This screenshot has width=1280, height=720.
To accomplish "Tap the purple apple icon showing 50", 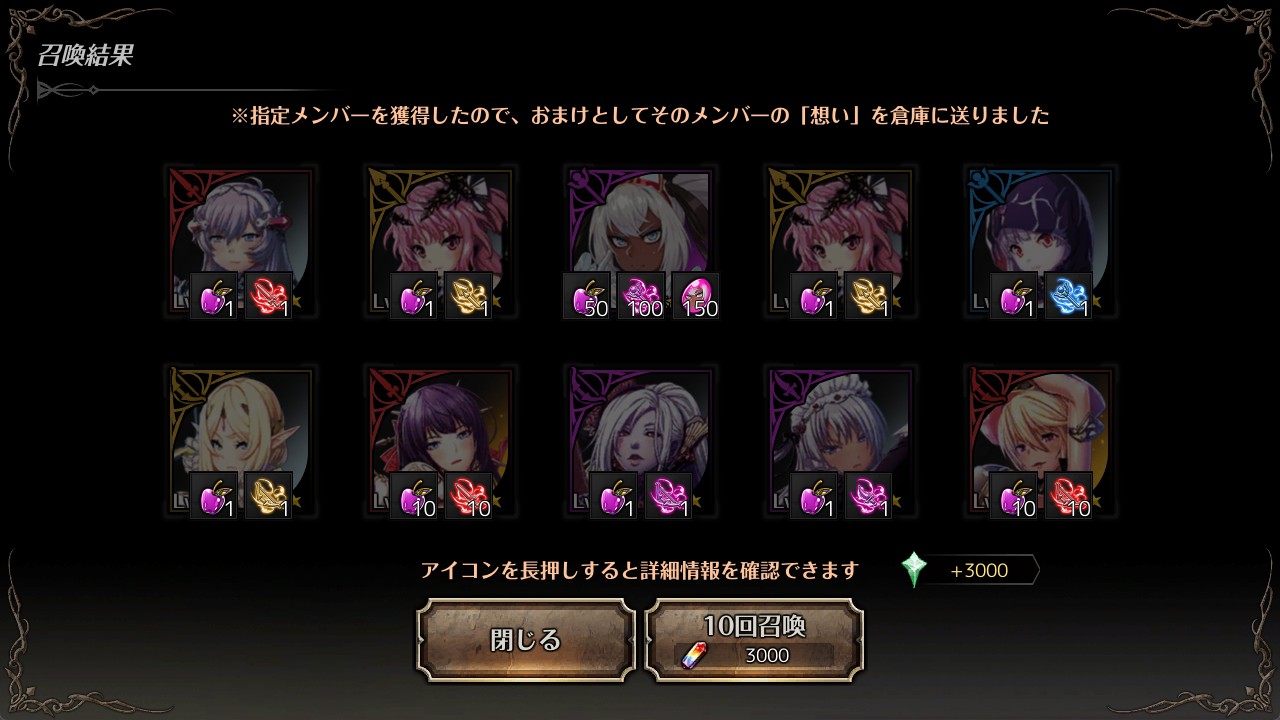I will coord(586,296).
